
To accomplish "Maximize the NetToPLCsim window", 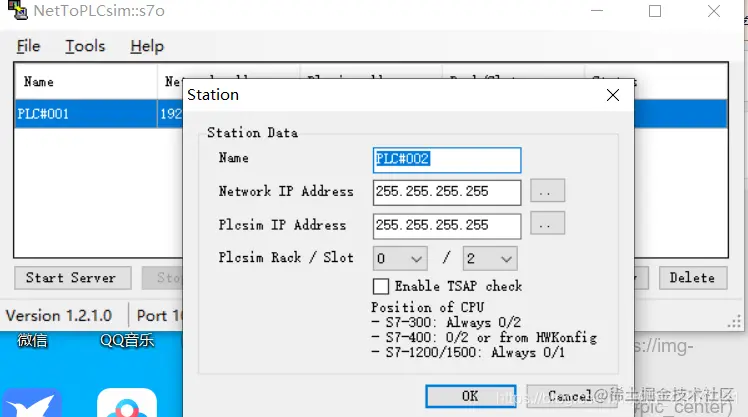I will click(655, 11).
